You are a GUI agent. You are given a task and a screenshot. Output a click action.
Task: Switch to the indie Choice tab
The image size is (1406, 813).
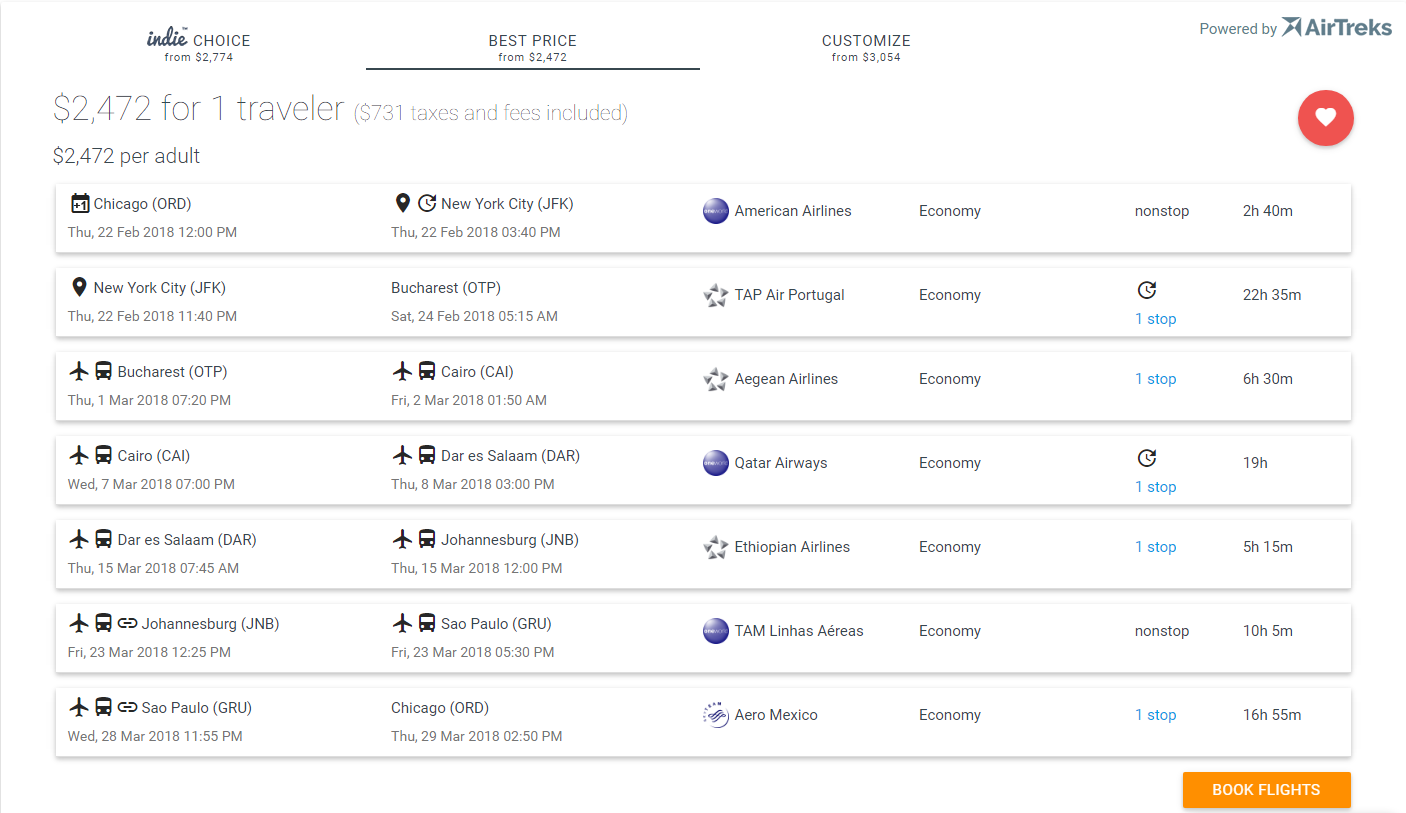pyautogui.click(x=198, y=46)
